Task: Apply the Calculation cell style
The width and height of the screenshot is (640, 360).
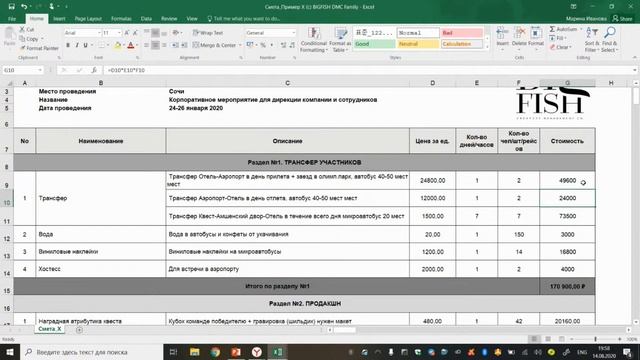Action: click(x=462, y=44)
